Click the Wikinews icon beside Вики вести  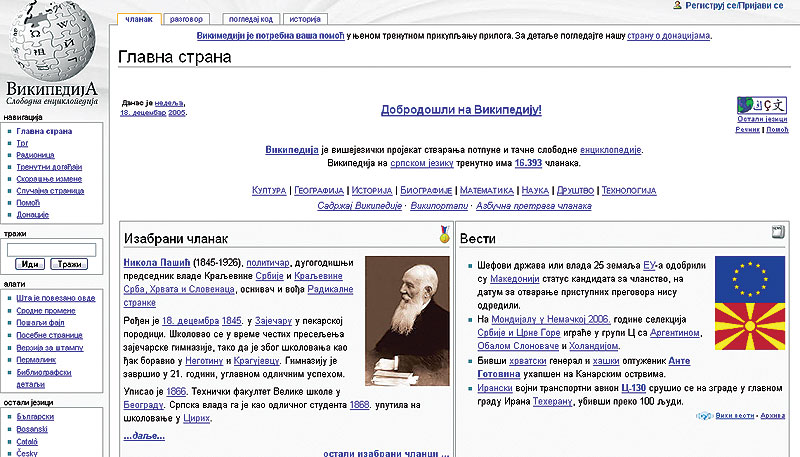coord(705,416)
